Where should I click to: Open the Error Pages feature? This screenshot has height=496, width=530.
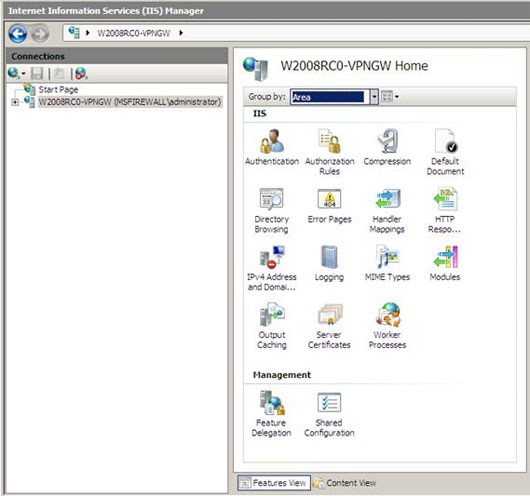pos(330,206)
